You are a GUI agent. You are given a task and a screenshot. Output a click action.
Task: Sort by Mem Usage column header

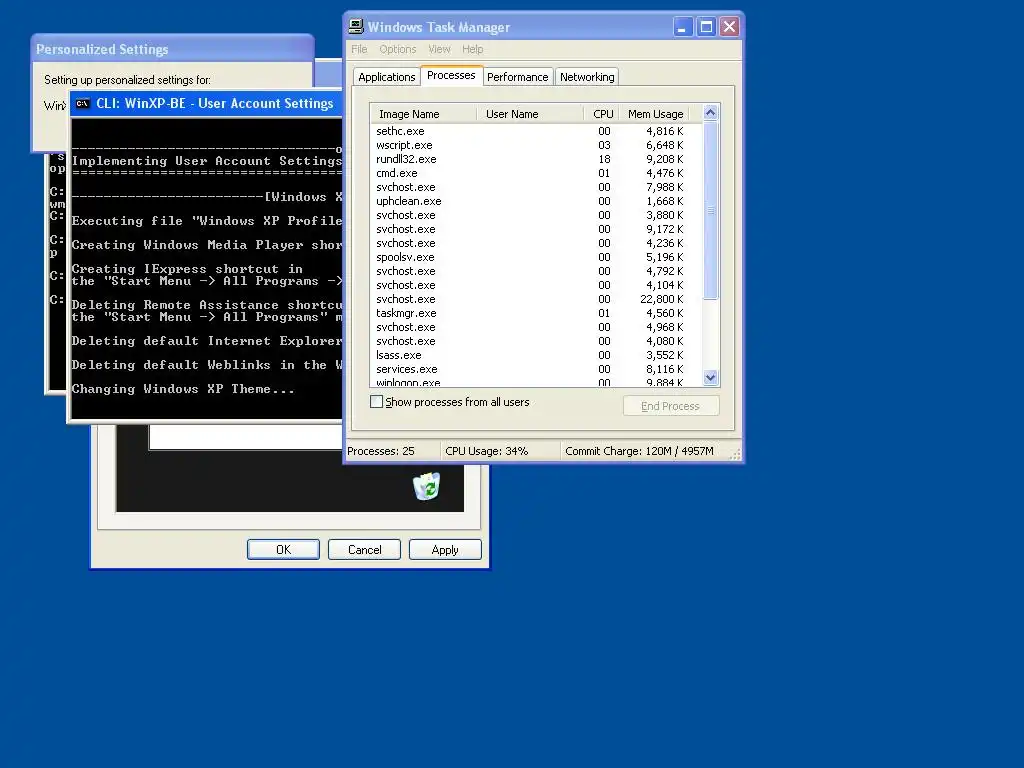click(x=654, y=114)
